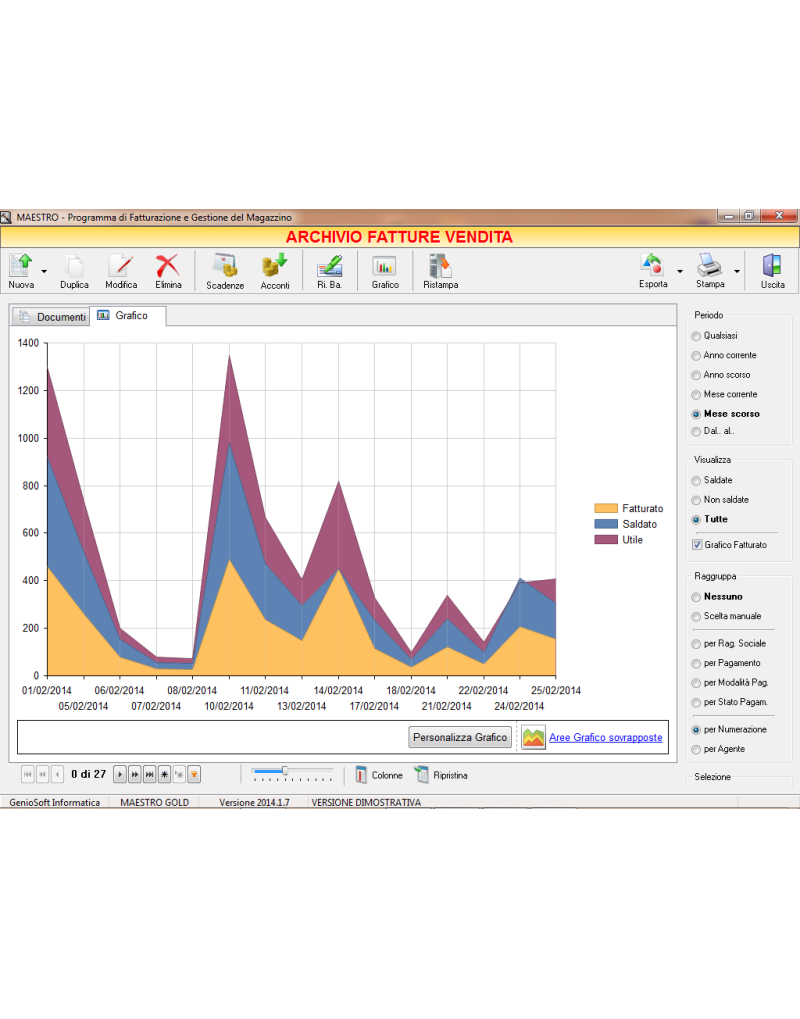The height and width of the screenshot is (1019, 800).
Task: Adjust the zoom slider thumb
Action: (x=285, y=771)
